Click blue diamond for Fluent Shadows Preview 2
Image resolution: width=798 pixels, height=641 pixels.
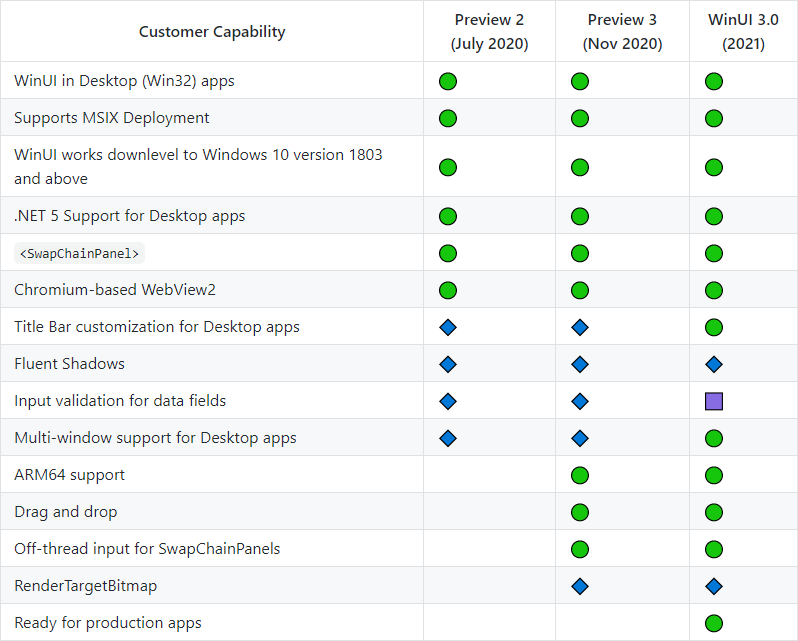(448, 364)
